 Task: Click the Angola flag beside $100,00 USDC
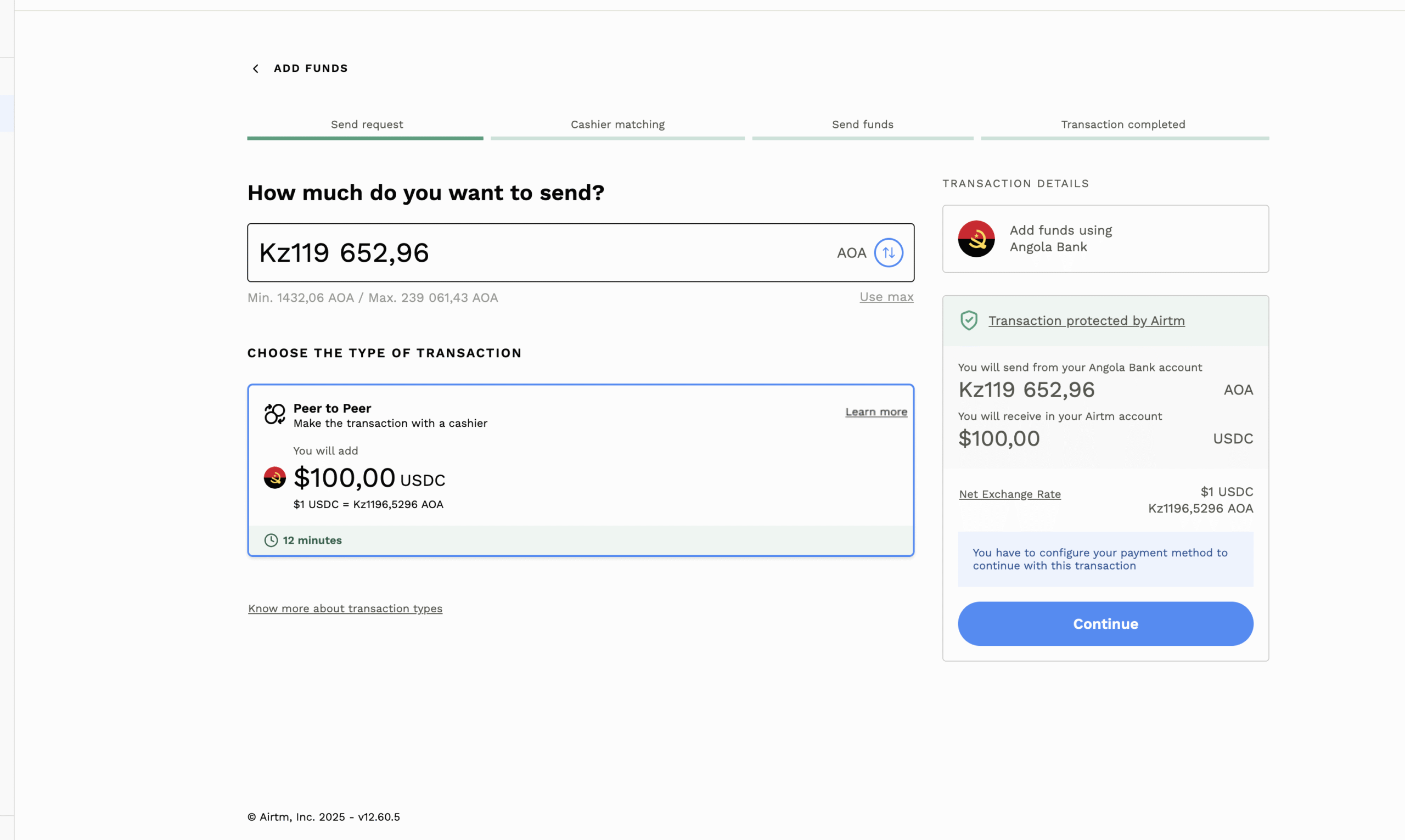click(x=274, y=478)
